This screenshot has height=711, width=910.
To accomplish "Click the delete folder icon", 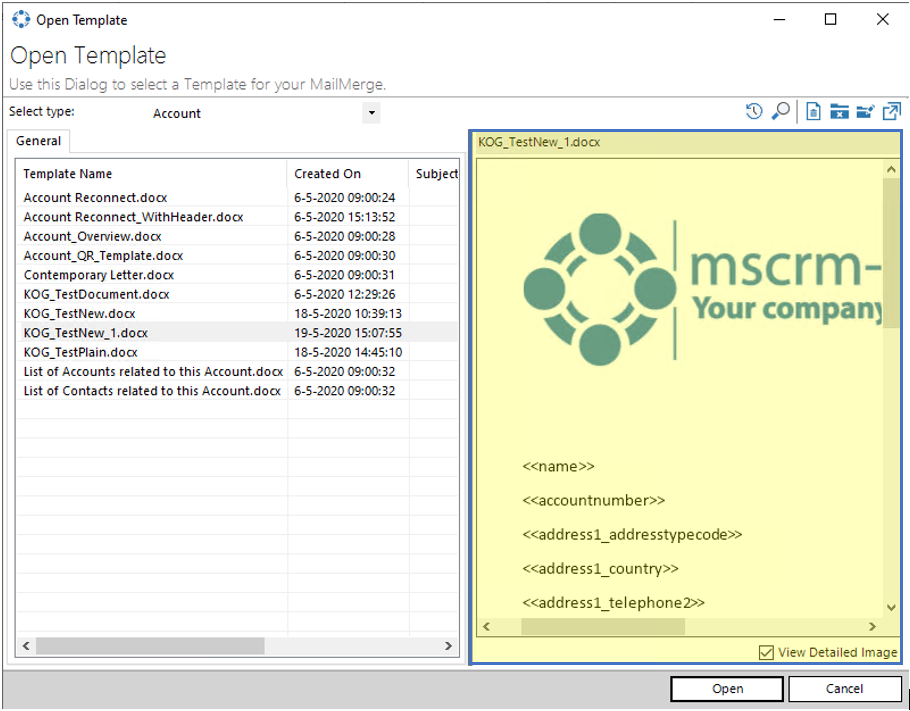I will coord(839,111).
